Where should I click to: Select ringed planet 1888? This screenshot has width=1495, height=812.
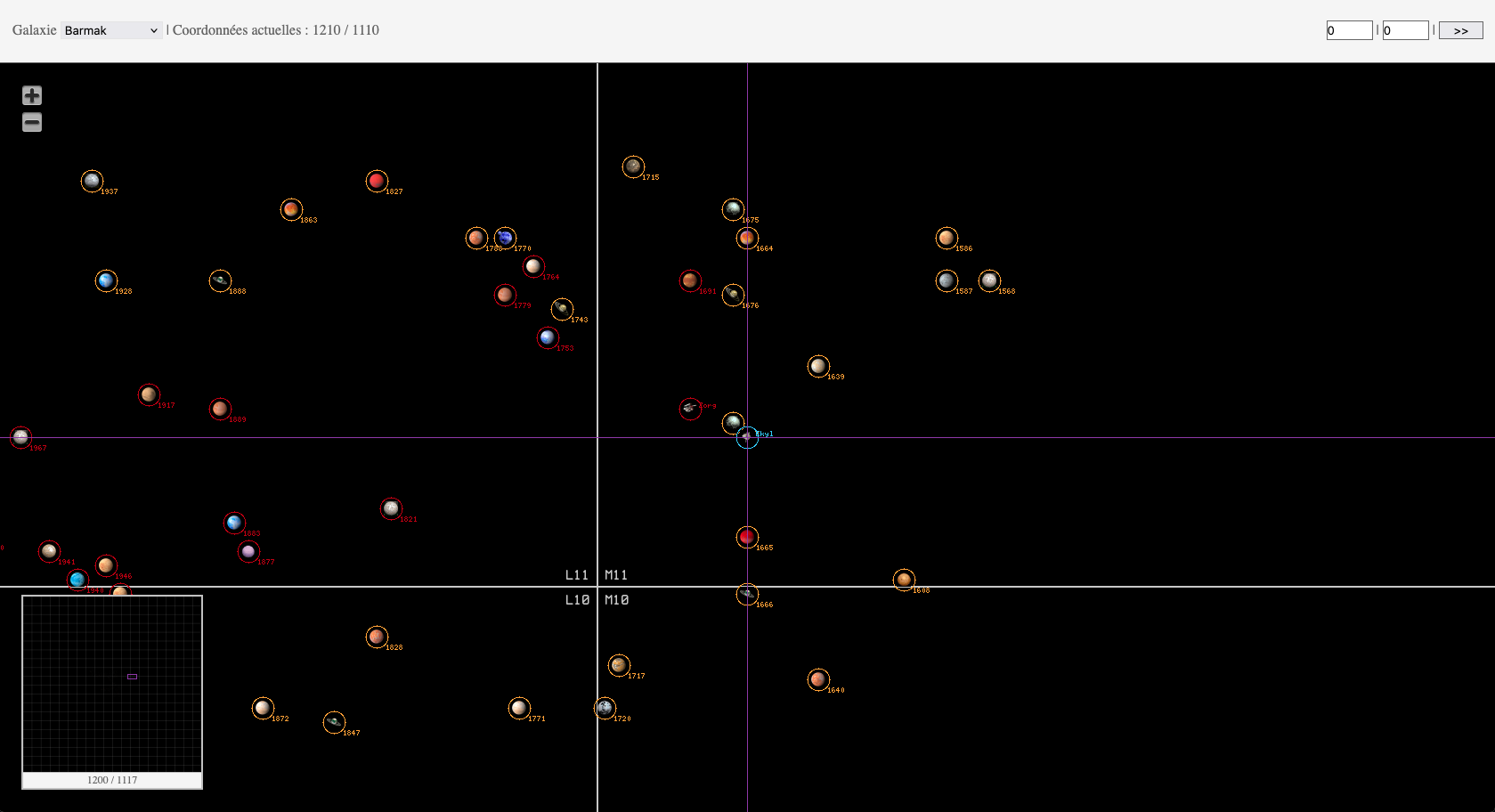tap(220, 280)
